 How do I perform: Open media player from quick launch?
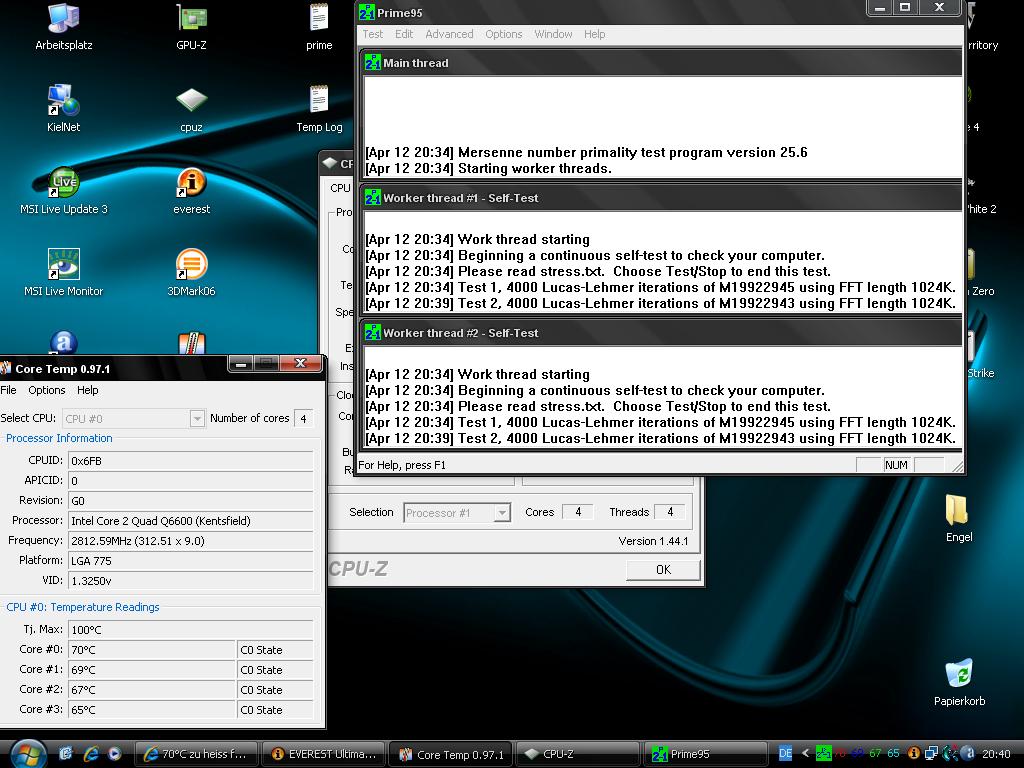[114, 754]
